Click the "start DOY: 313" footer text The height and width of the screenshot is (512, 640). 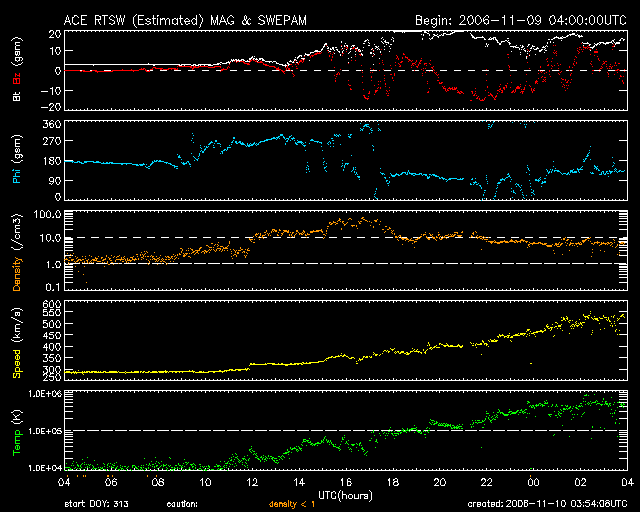96,504
